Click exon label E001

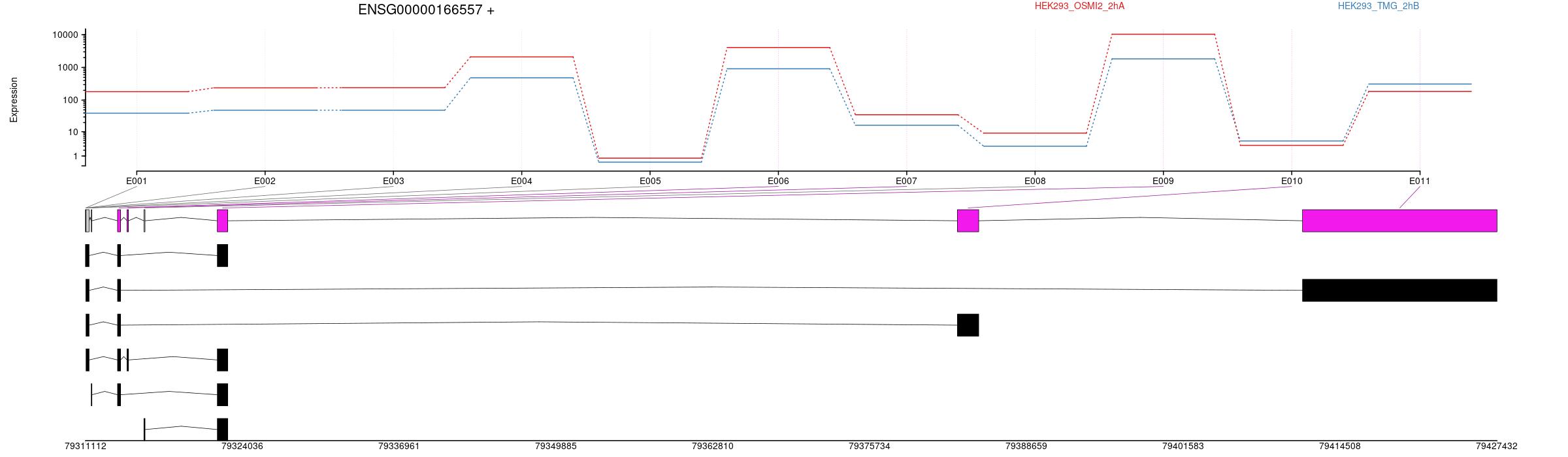137,181
